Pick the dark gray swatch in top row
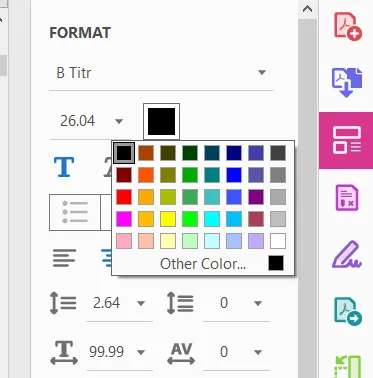 pos(278,153)
